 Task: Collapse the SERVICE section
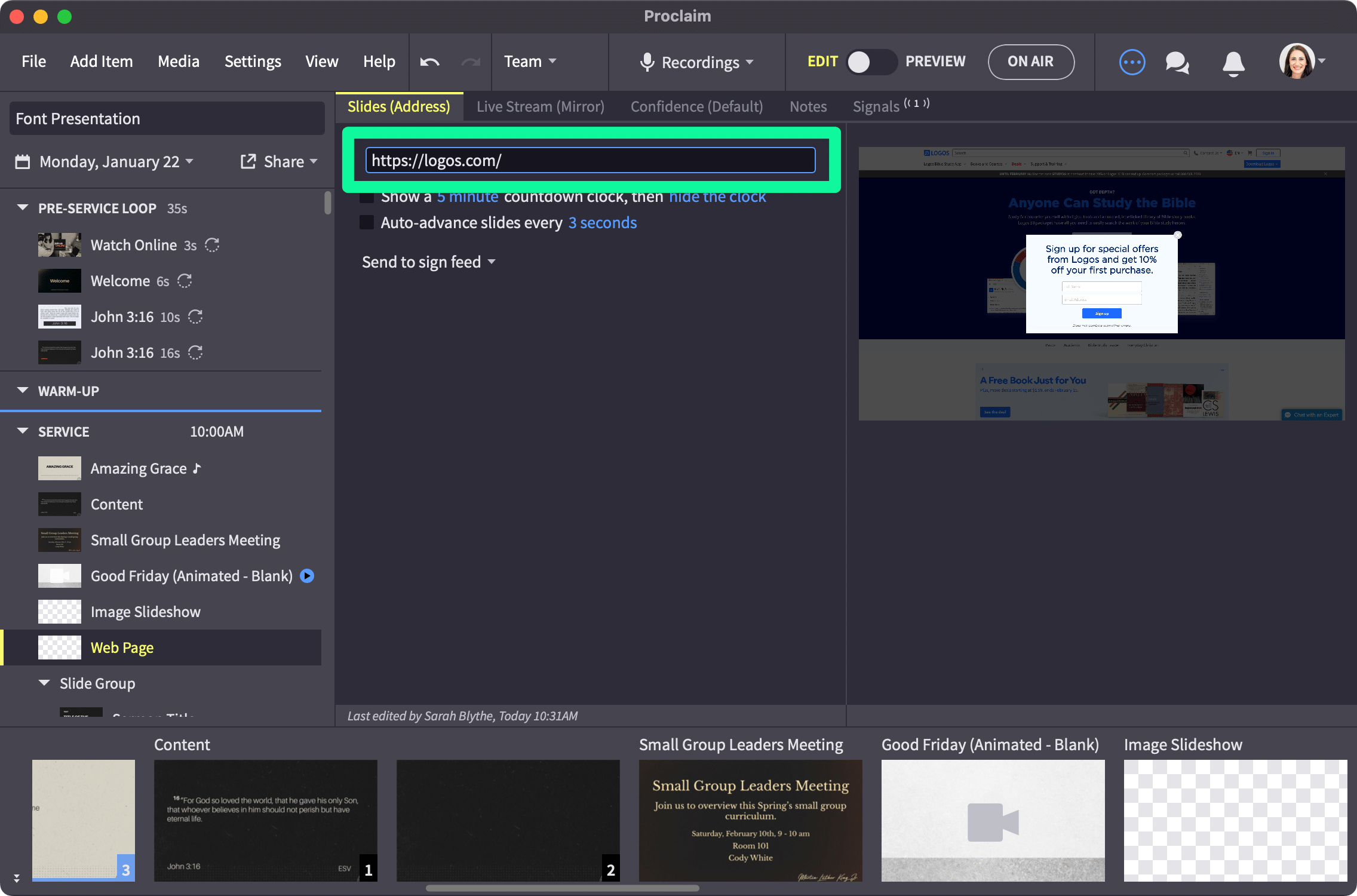23,431
